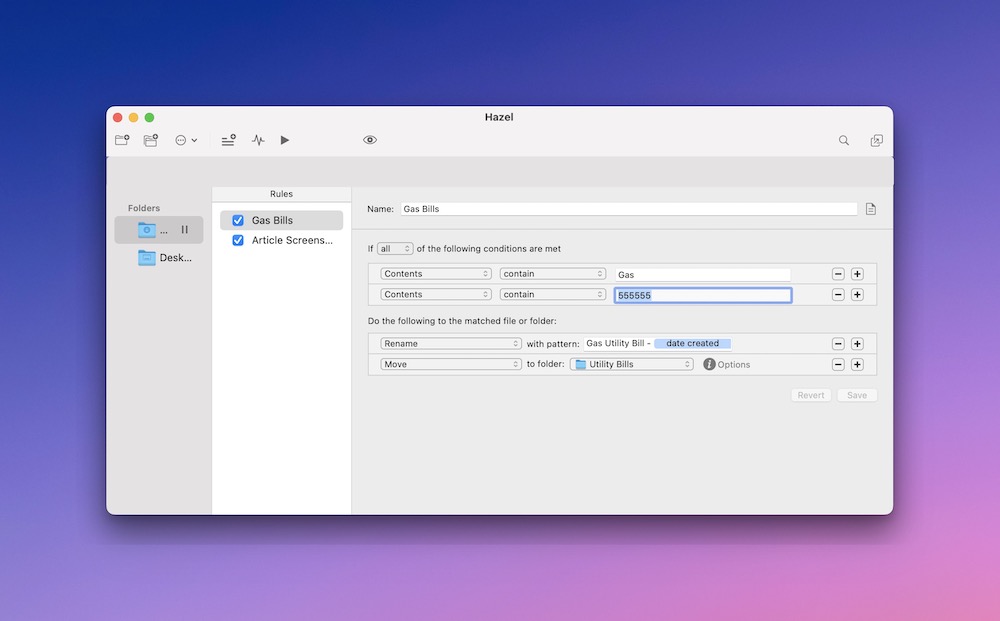Open the ellipsis more-actions menu in toolbar
The height and width of the screenshot is (621, 1000).
coord(186,140)
